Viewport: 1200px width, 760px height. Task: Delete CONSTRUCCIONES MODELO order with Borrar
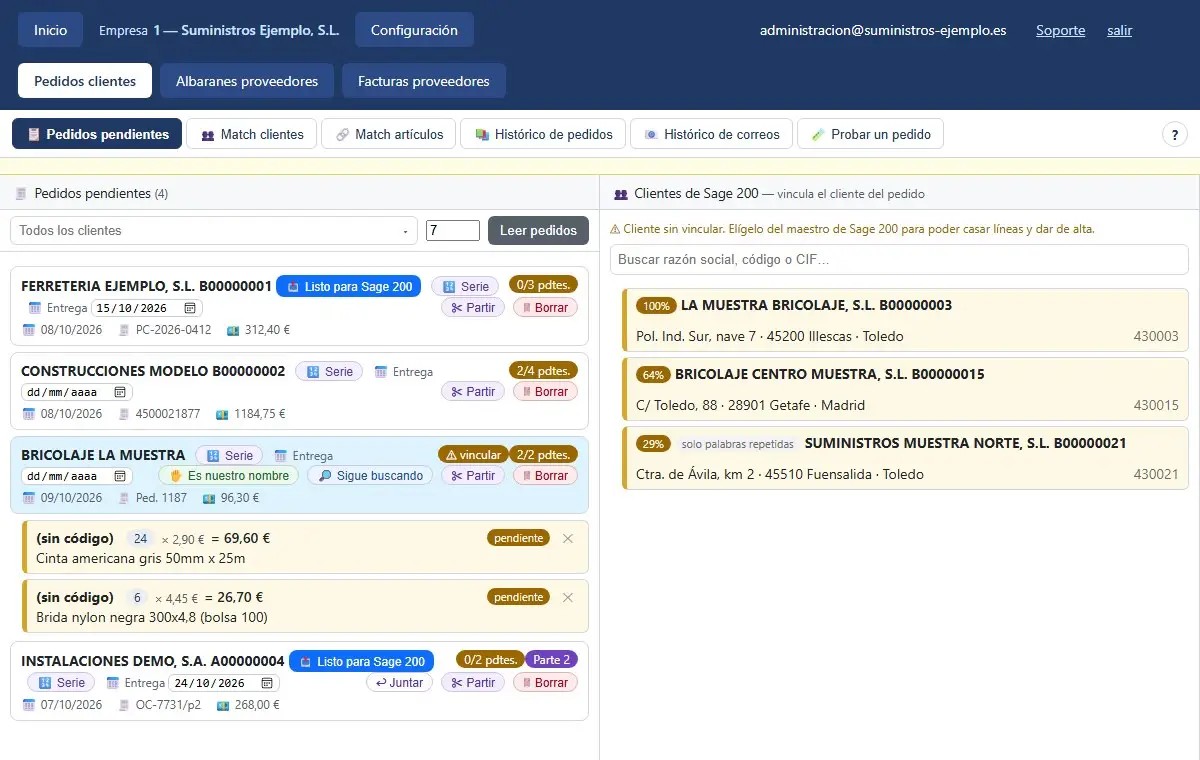coord(546,392)
